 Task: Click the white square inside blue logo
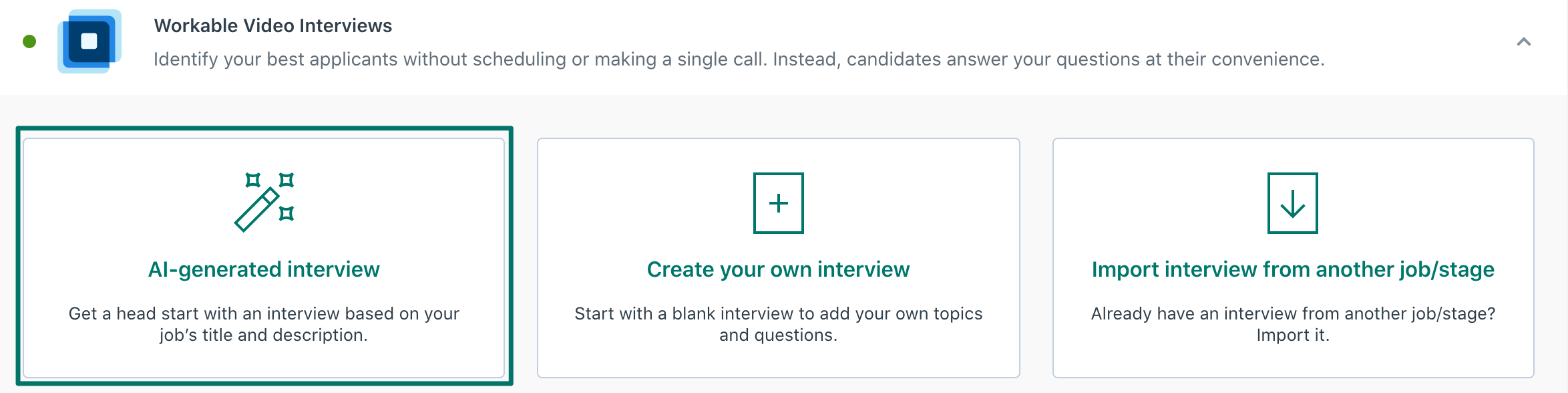tap(89, 41)
